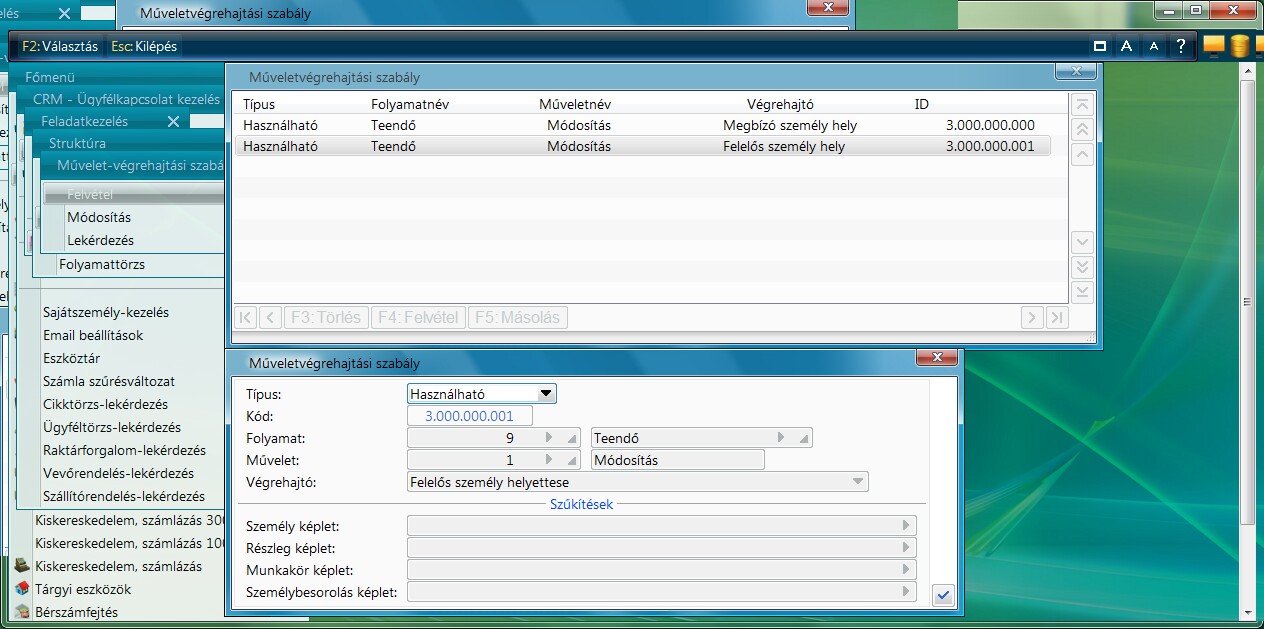1264x629 pixels.
Task: Jump to first row with top arrow
Action: 1081,106
